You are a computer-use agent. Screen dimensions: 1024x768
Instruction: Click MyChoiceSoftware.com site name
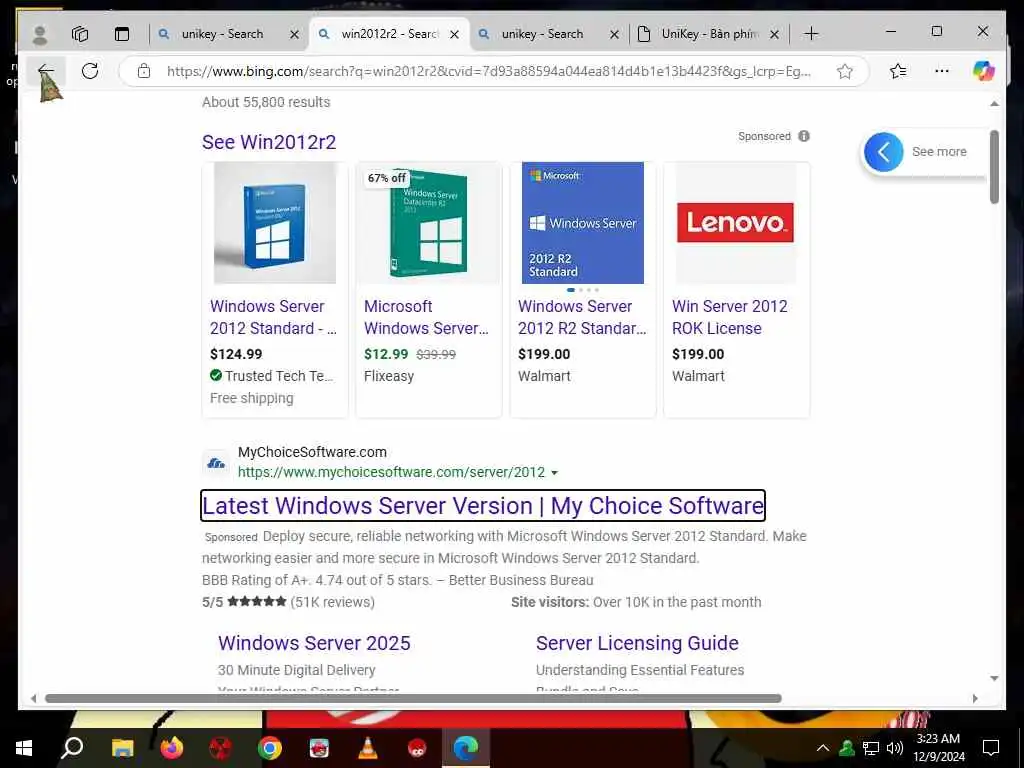pos(312,452)
